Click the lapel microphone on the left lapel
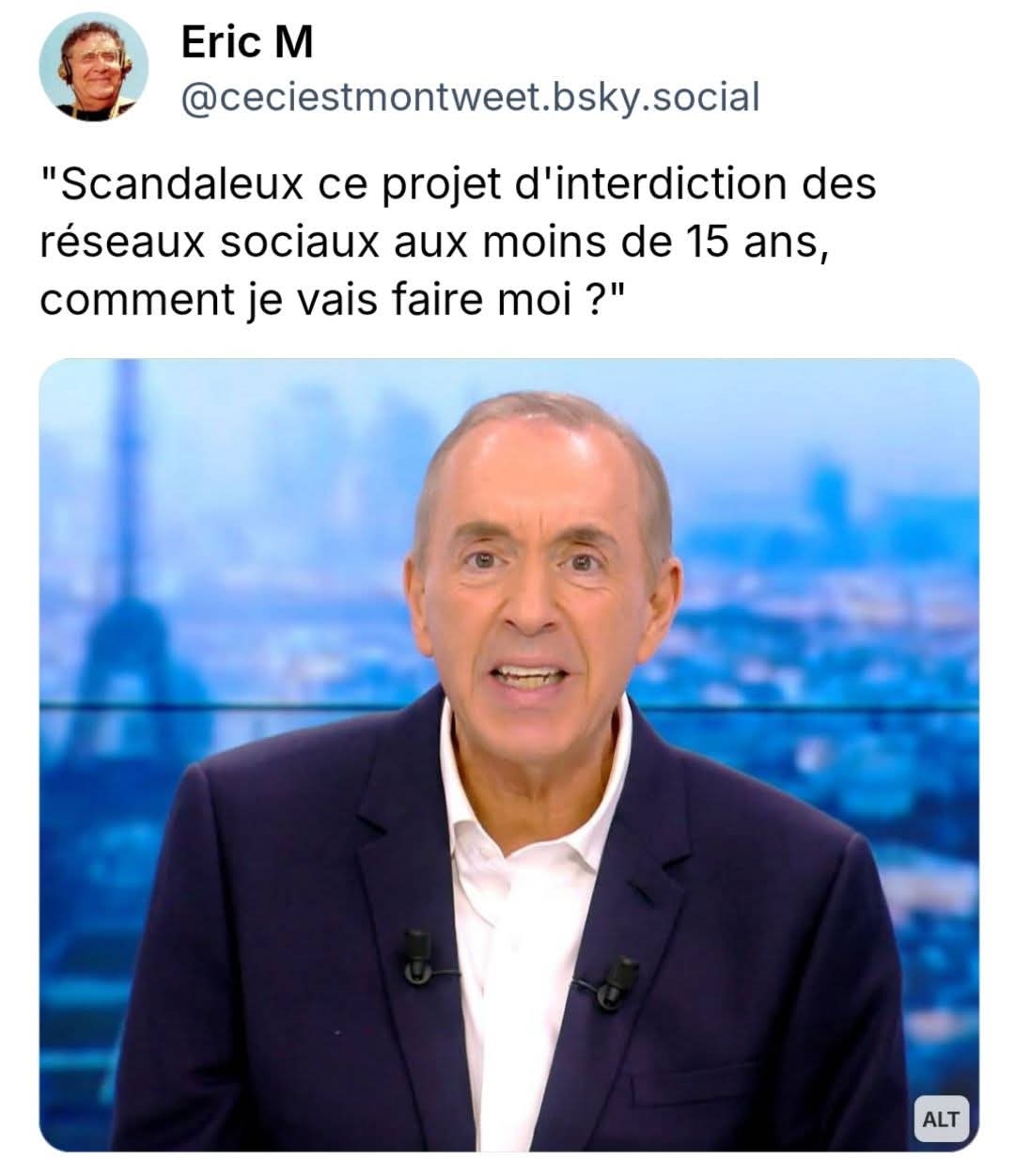The width and height of the screenshot is (1015, 1176). pyautogui.click(x=418, y=957)
